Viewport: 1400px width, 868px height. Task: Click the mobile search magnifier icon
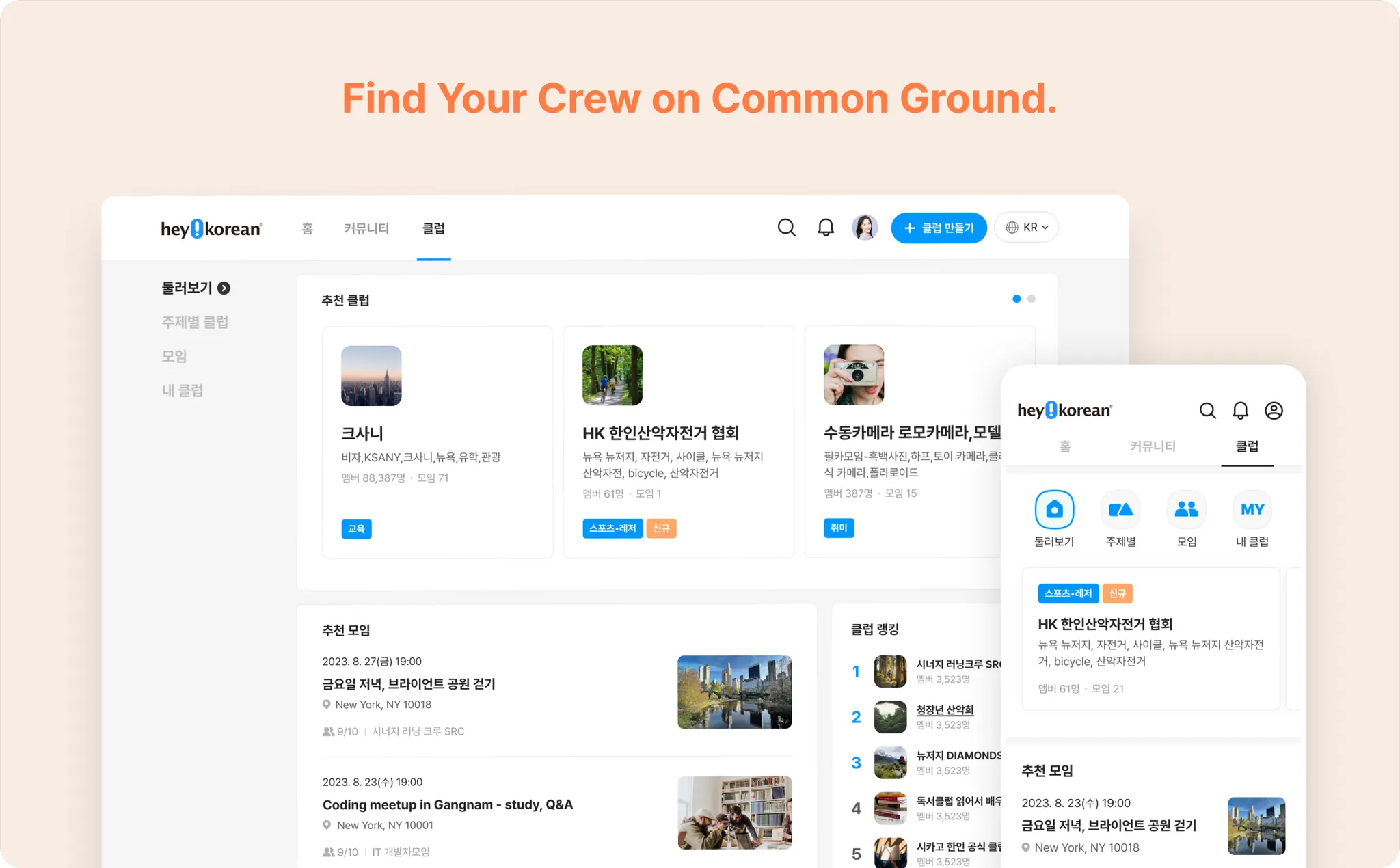pyautogui.click(x=1207, y=410)
